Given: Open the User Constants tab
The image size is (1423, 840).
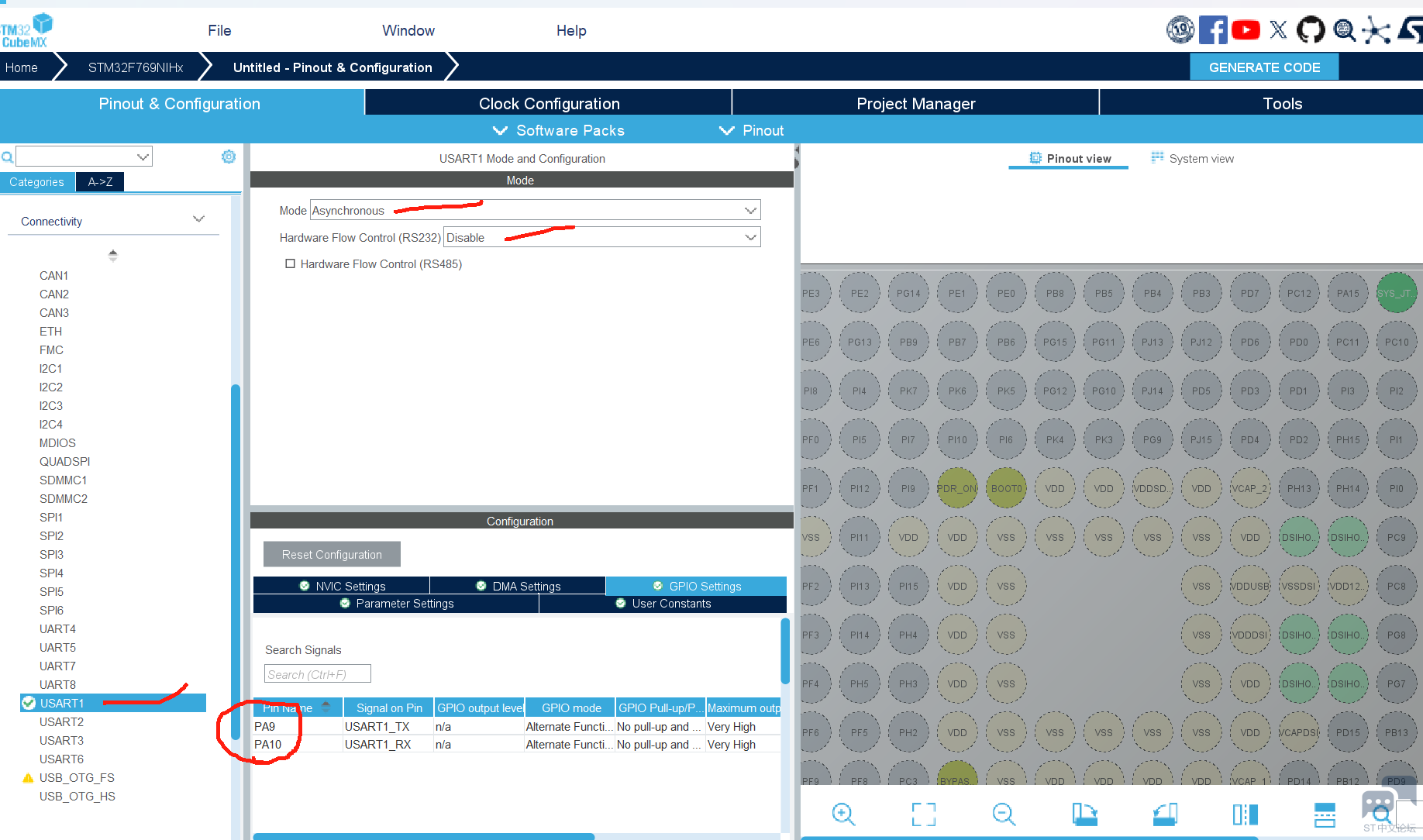Looking at the screenshot, I should click(x=663, y=604).
